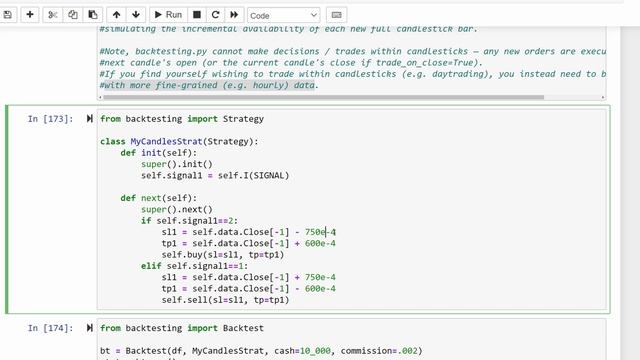Place cursor on 'bt = Backtest(df, MyCandlesStrat' line
Image resolution: width=640 pixels, height=360 pixels.
tap(261, 351)
